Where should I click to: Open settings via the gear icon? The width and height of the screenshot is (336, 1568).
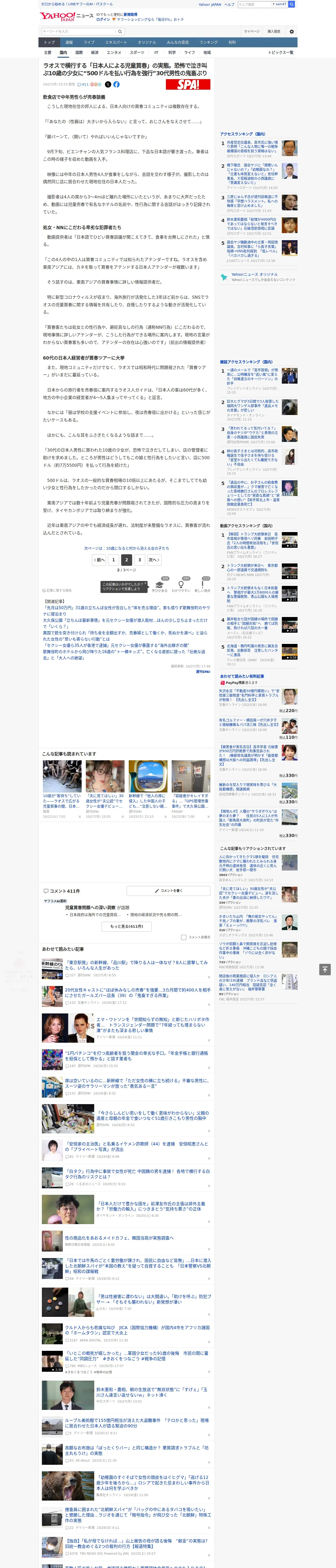tap(292, 32)
